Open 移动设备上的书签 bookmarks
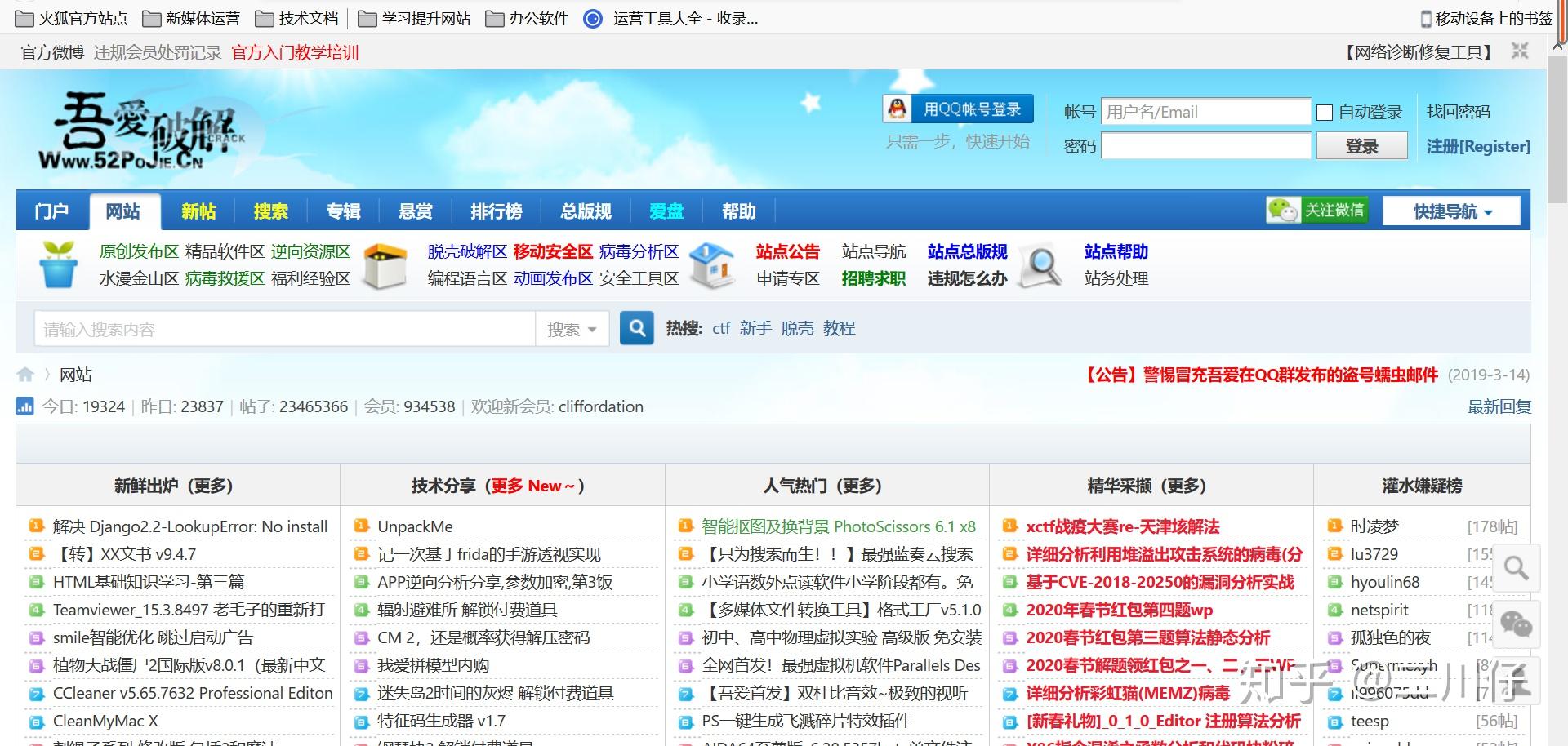Screen dimensions: 1568x746 point(1486,18)
